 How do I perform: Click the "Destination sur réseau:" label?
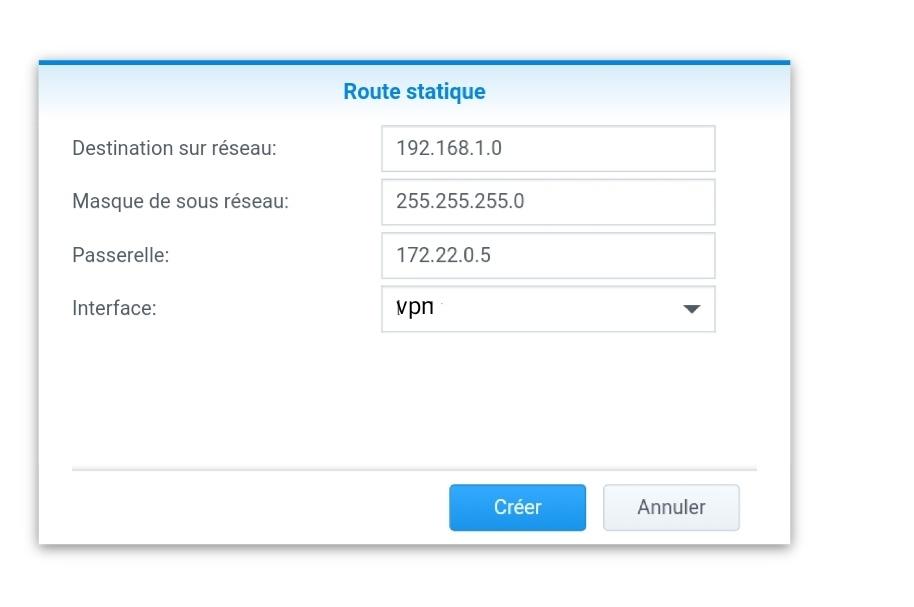click(x=174, y=148)
